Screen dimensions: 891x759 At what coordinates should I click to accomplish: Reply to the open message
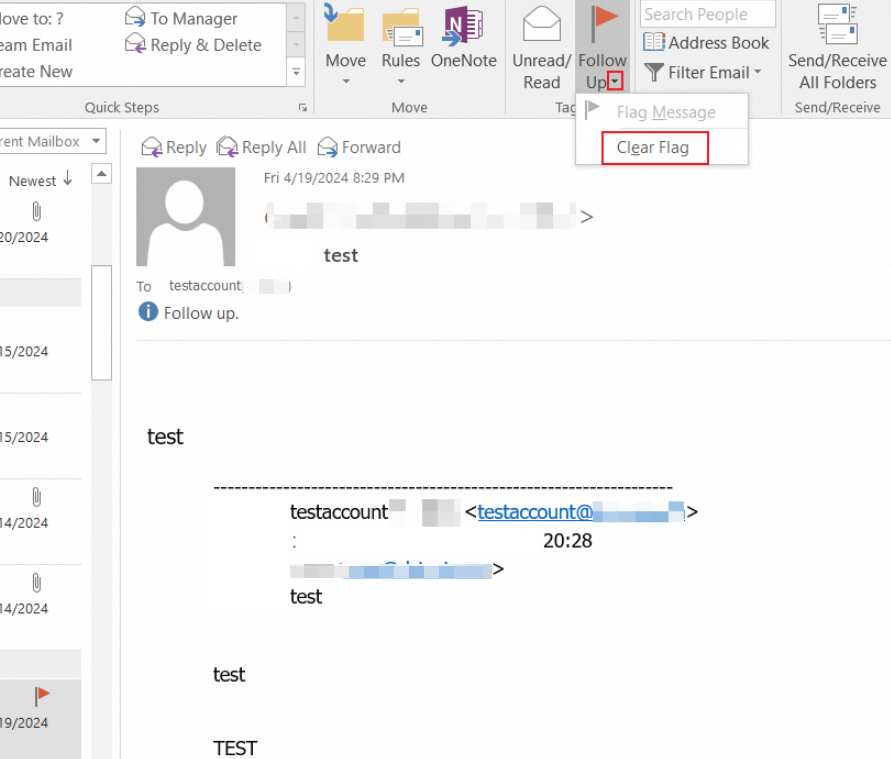(x=174, y=148)
